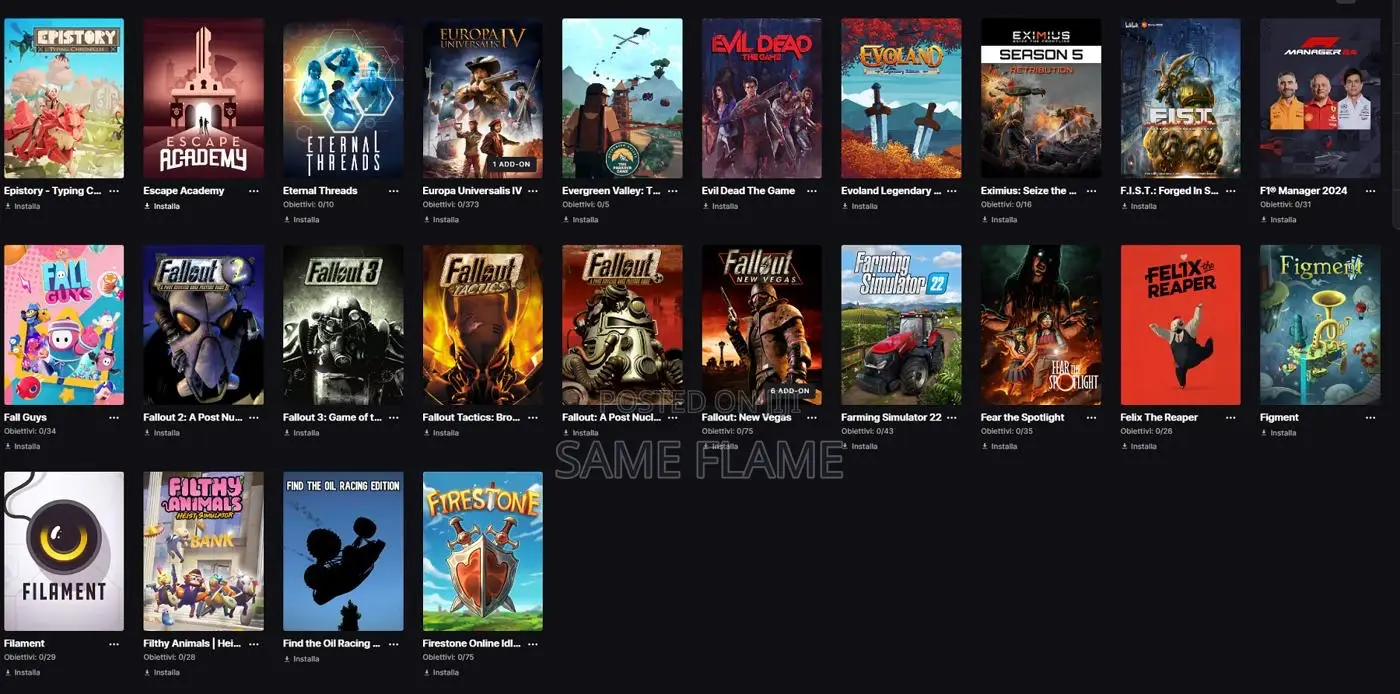Open the Find the Oil Racing Edition cover
The width and height of the screenshot is (1400, 694).
(343, 551)
